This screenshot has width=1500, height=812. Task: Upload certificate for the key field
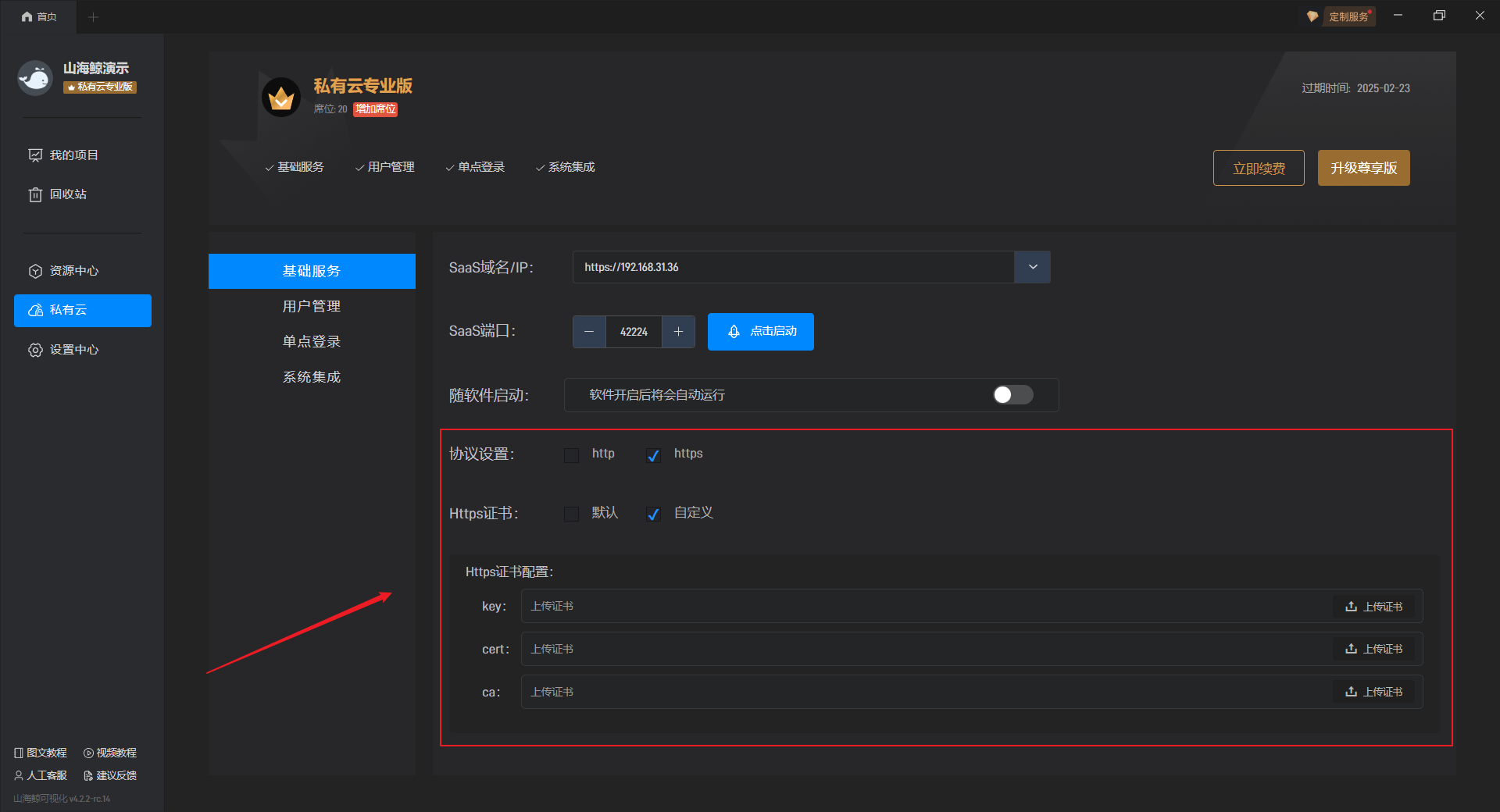[x=1373, y=607]
